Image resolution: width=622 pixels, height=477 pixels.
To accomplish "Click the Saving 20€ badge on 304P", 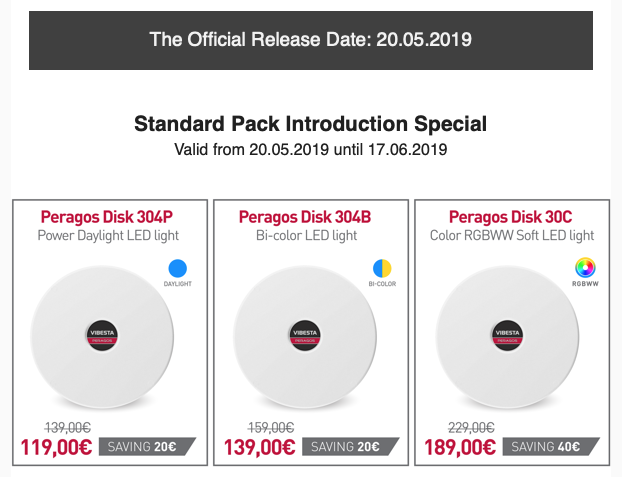I will [143, 447].
